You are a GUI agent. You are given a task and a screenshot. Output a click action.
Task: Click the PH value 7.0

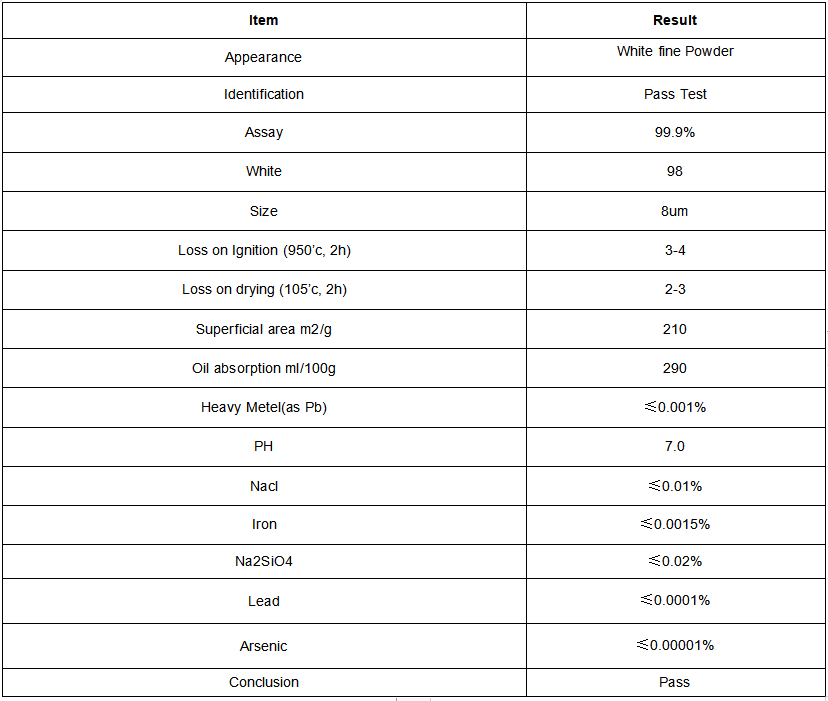(675, 446)
